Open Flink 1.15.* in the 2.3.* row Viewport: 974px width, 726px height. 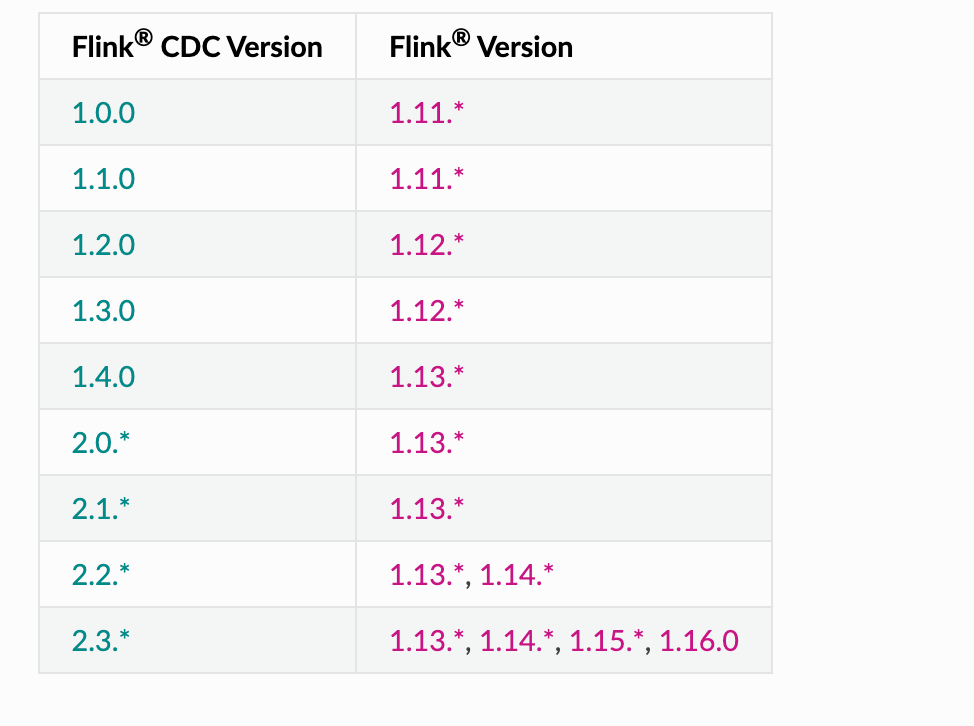coord(606,640)
